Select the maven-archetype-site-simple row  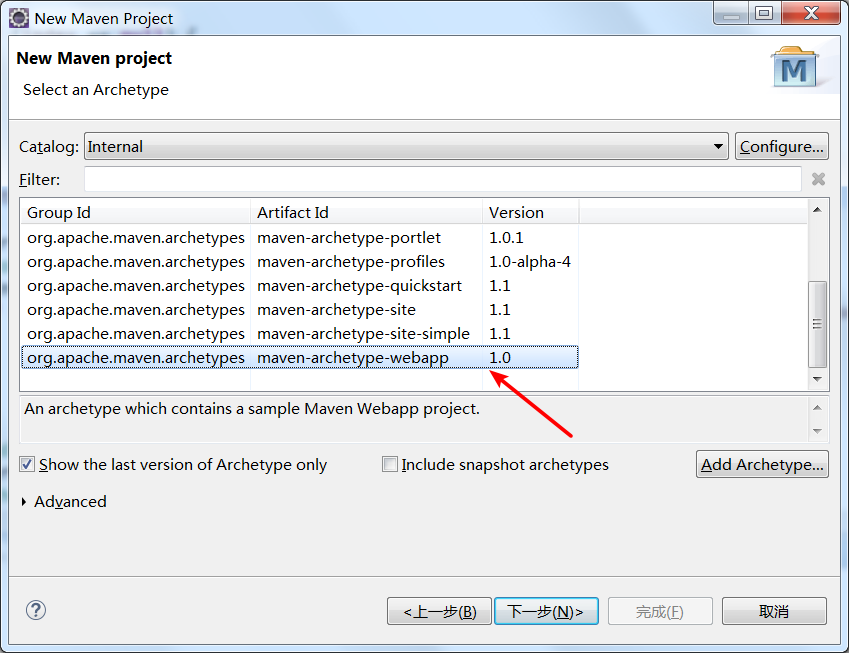click(x=300, y=334)
